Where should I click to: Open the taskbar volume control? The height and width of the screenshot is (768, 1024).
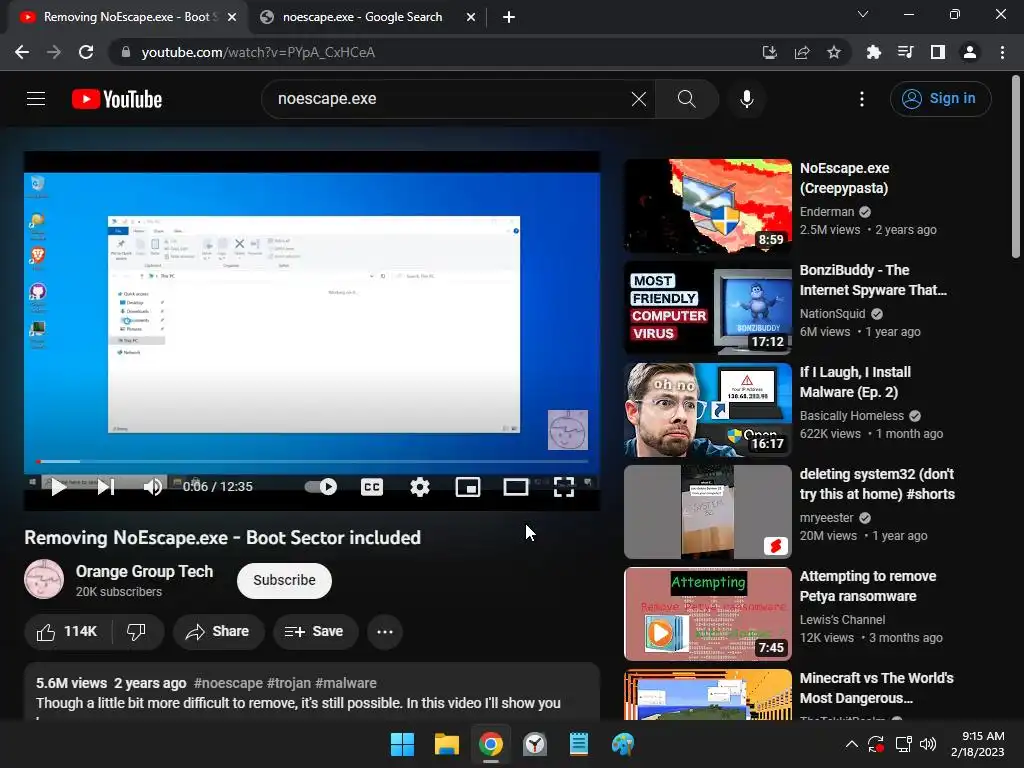(928, 744)
